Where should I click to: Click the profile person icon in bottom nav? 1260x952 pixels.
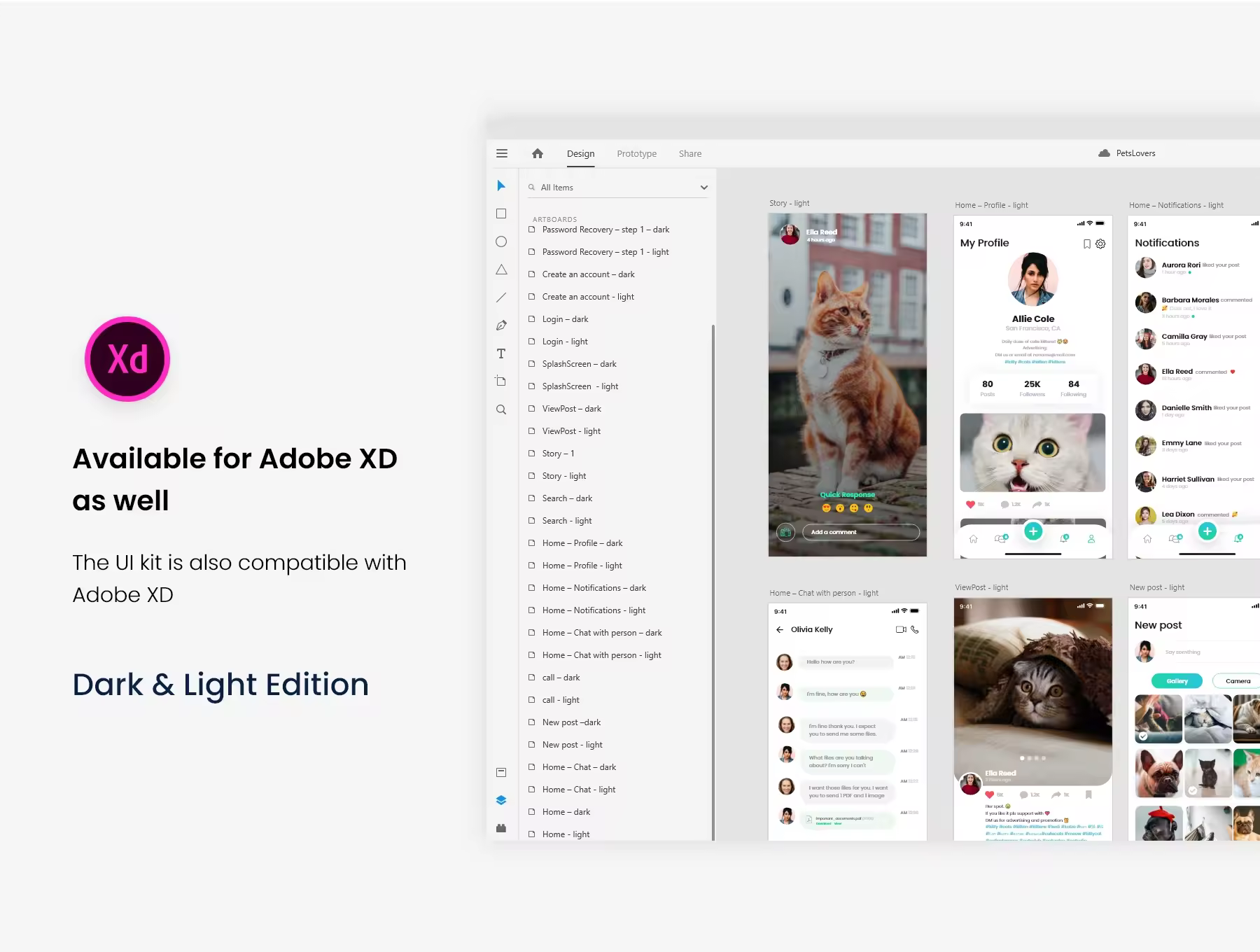tap(1091, 539)
